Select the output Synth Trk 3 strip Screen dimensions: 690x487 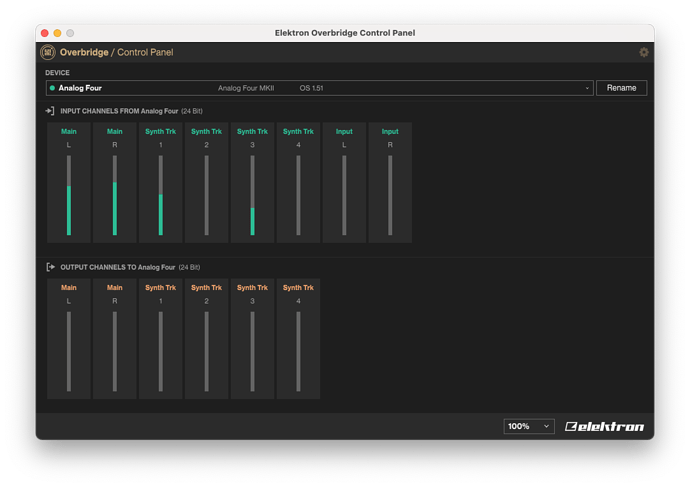pos(252,339)
